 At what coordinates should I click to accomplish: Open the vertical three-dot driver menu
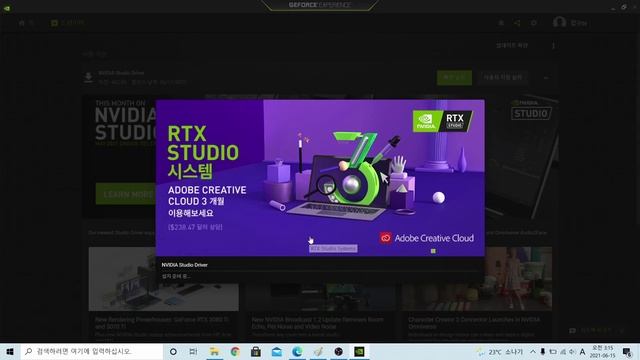pyautogui.click(x=553, y=45)
